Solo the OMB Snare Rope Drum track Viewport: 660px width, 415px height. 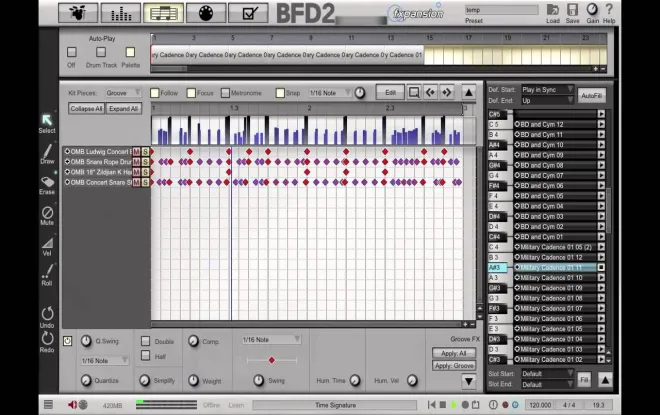(x=145, y=162)
